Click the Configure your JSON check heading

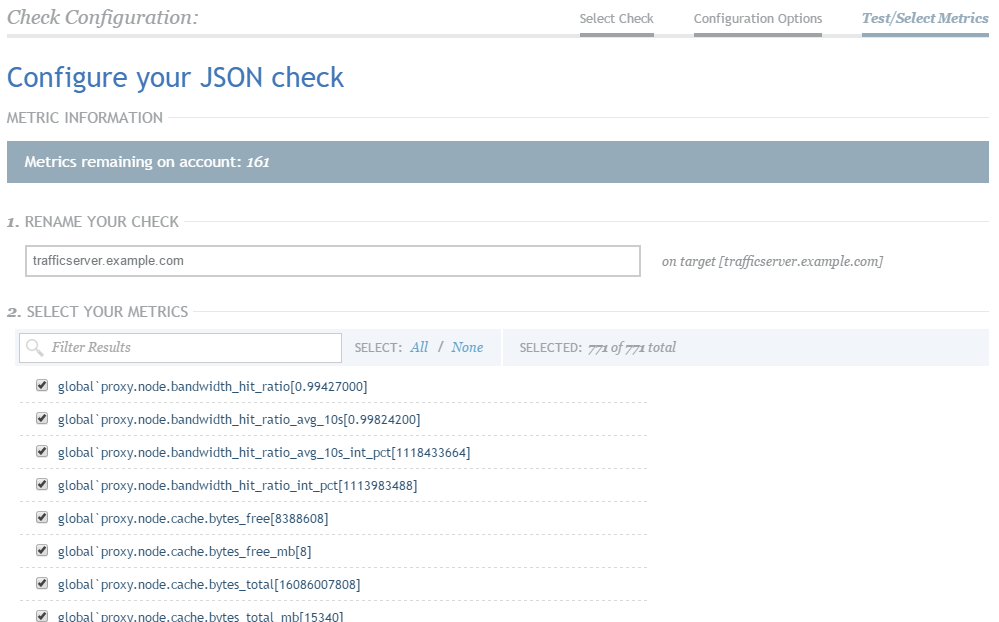tap(175, 78)
